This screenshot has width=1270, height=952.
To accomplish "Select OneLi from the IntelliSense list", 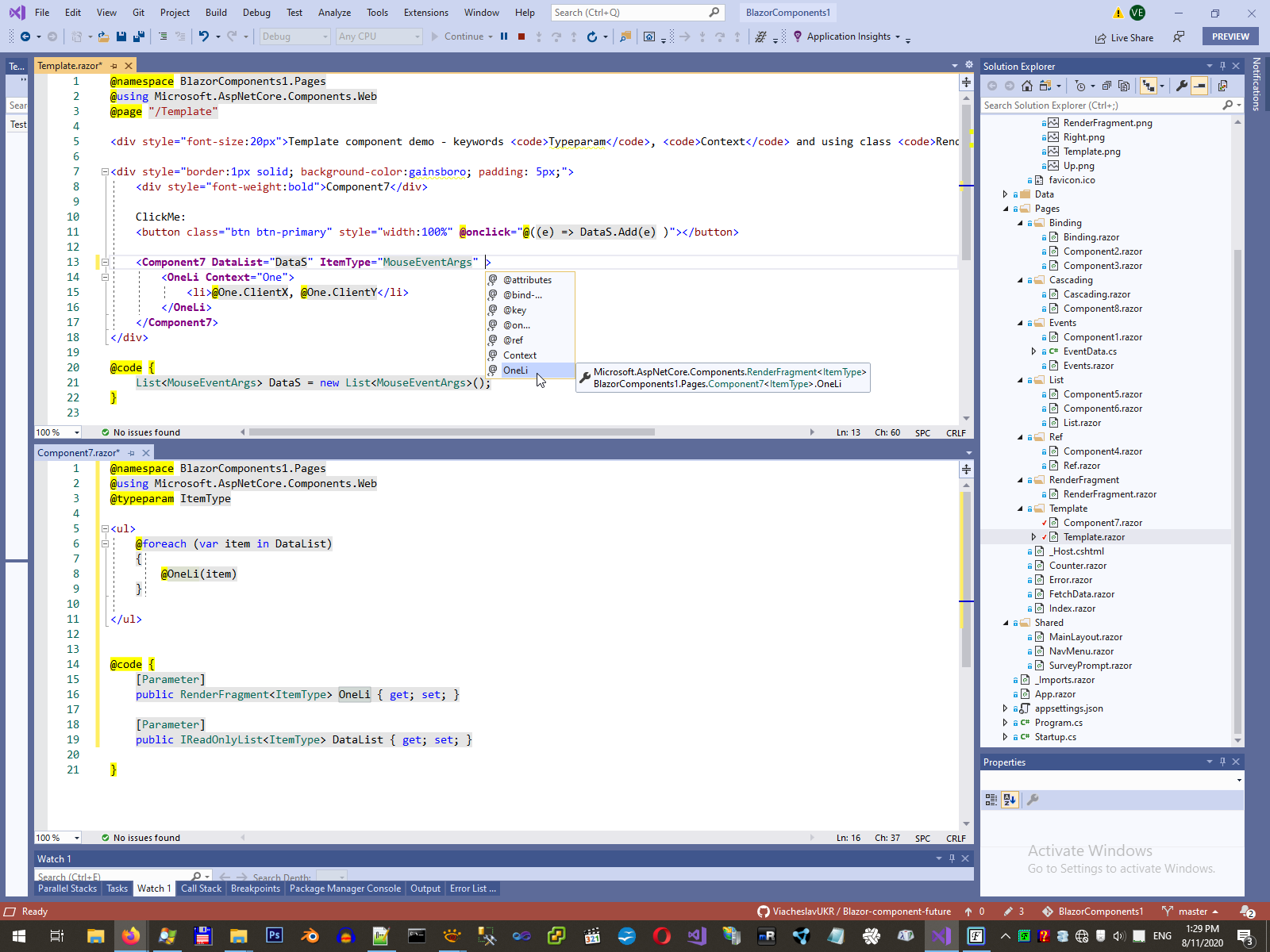I will 516,370.
